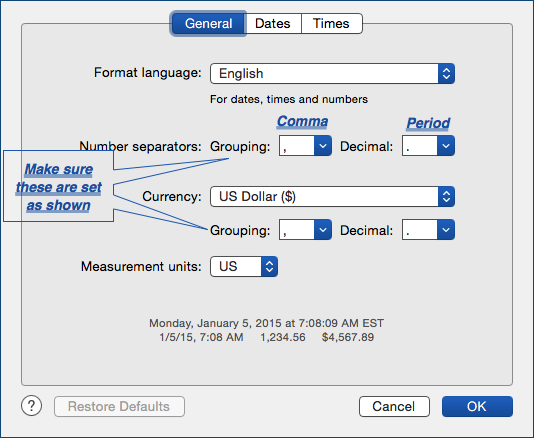The height and width of the screenshot is (438, 534).
Task: Click the Period annotation label
Action: (x=428, y=123)
